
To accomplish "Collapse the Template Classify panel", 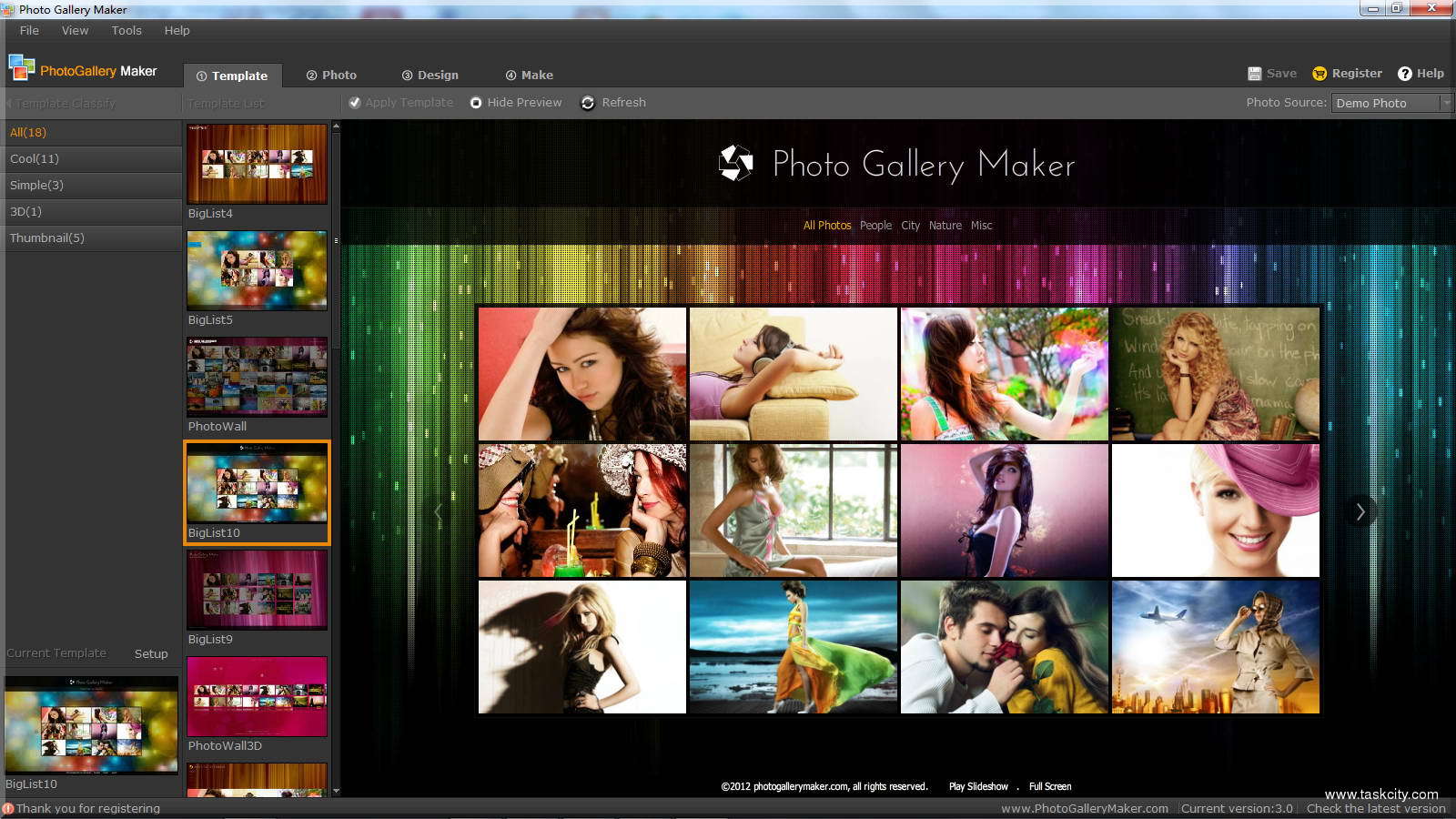I will coord(9,104).
